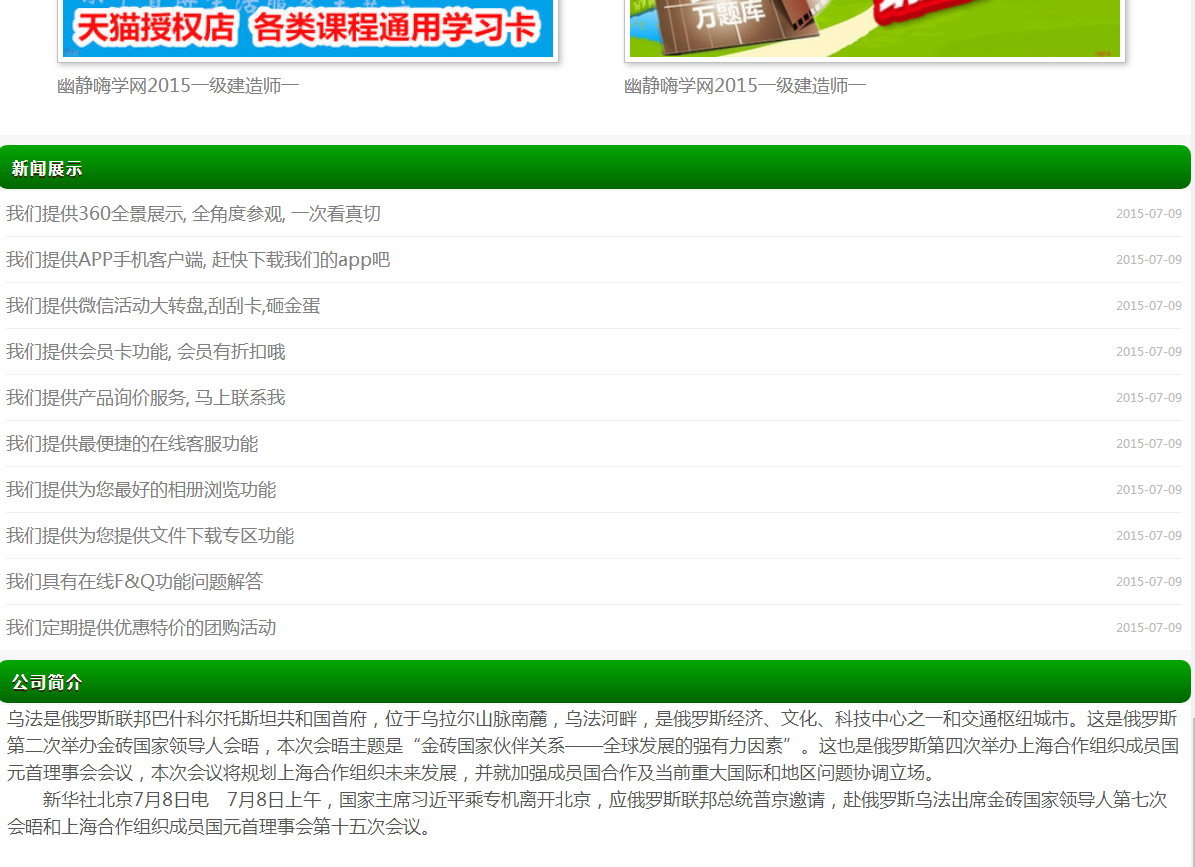This screenshot has height=867, width=1195.
Task: Open the 天猫授权店 banner thumbnail
Action: coord(308,29)
